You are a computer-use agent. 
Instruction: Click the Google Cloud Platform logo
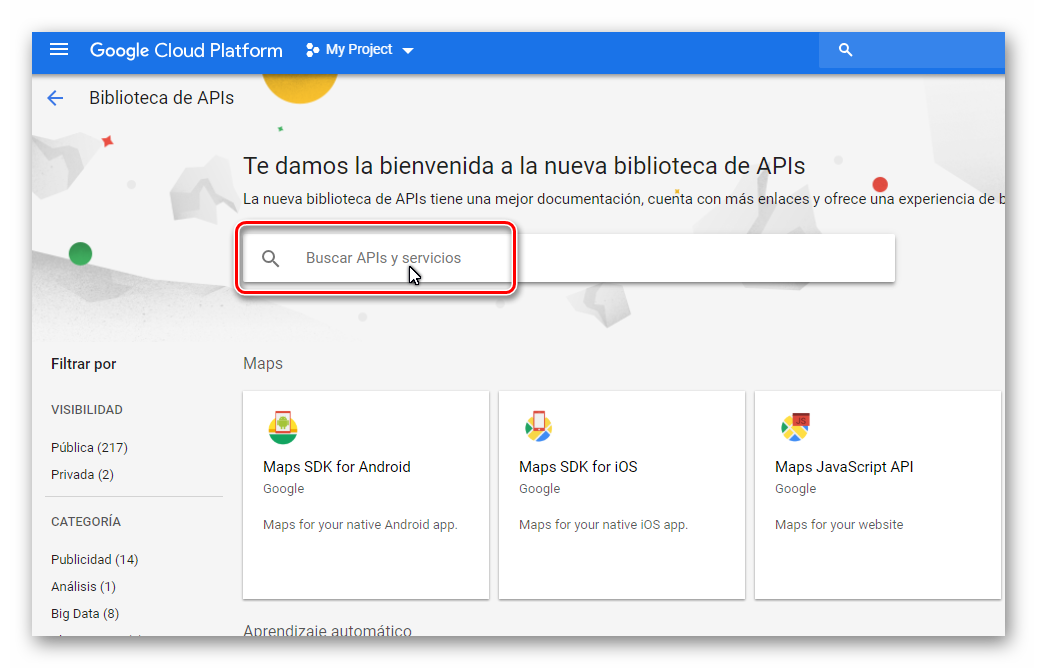[x=186, y=50]
